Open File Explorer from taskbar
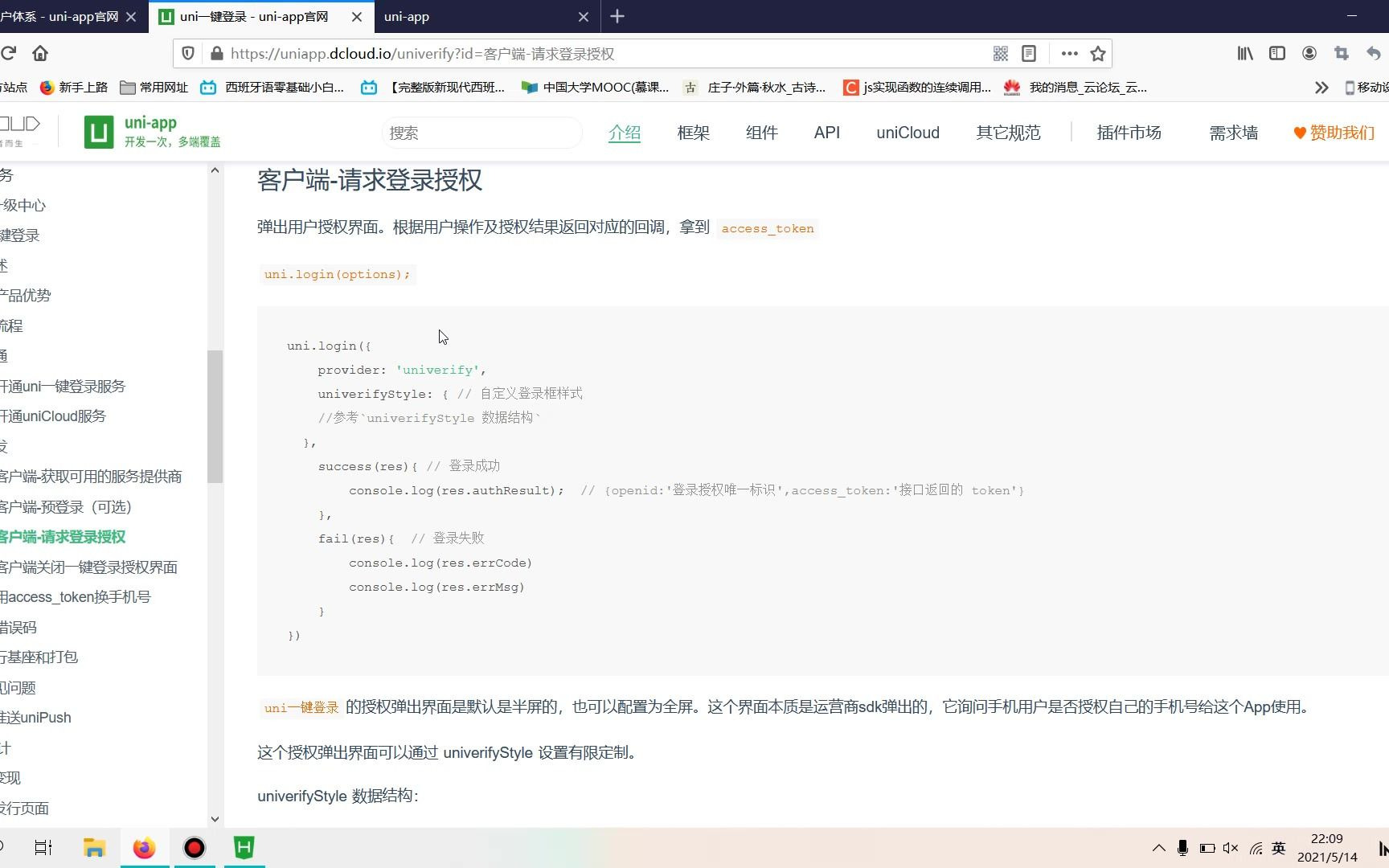The image size is (1389, 868). [x=94, y=848]
